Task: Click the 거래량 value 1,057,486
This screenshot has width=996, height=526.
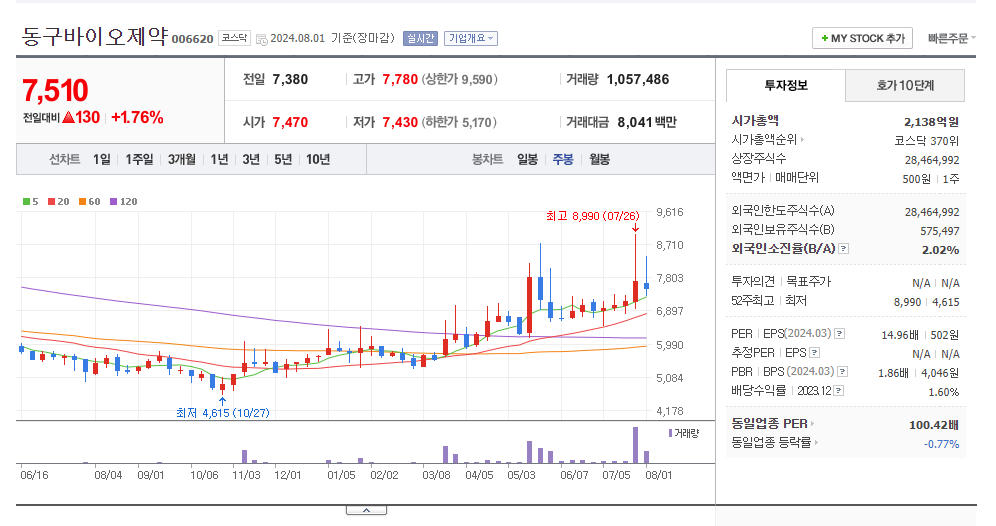Action: [638, 79]
